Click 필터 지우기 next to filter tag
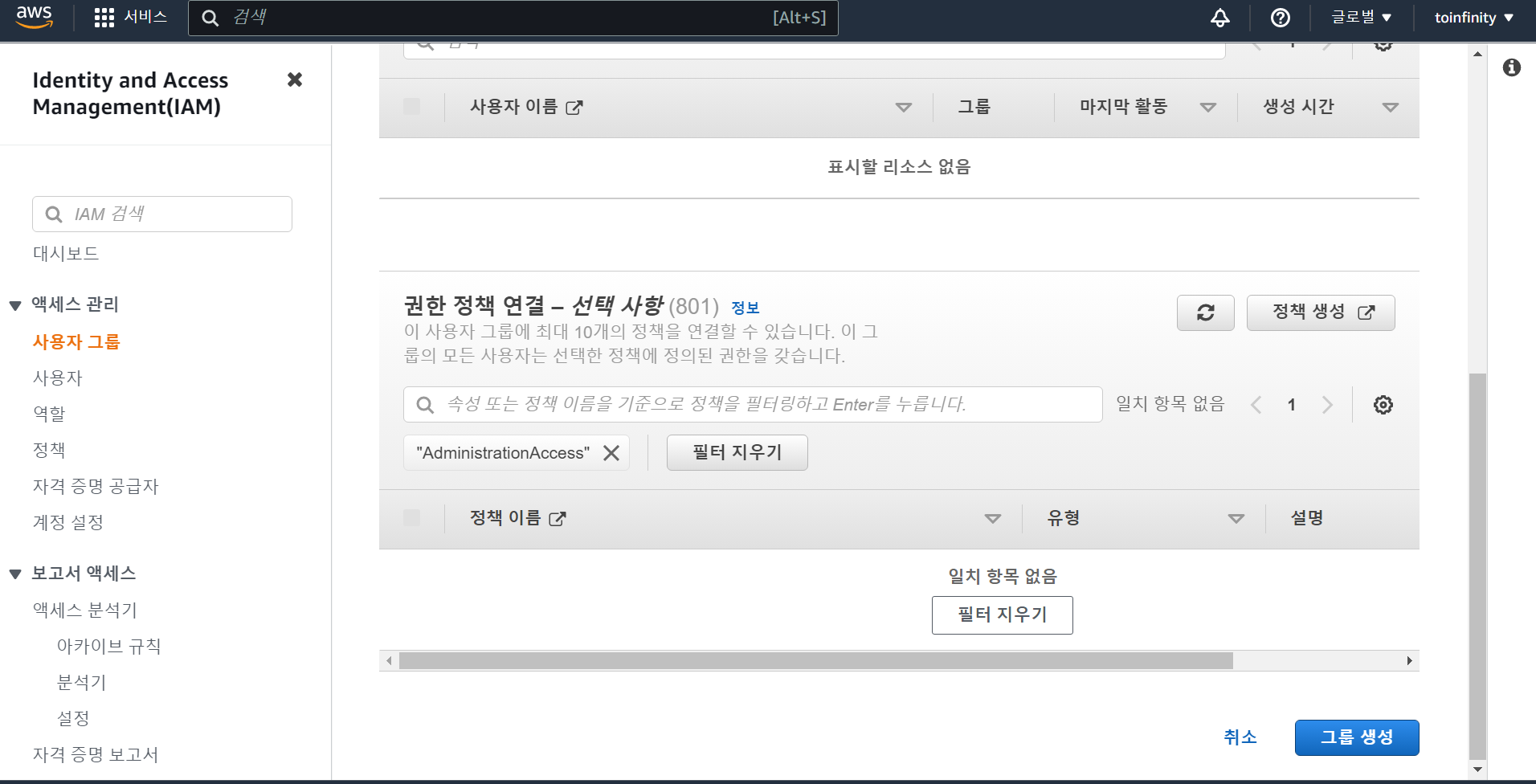The height and width of the screenshot is (784, 1536). pos(737,452)
